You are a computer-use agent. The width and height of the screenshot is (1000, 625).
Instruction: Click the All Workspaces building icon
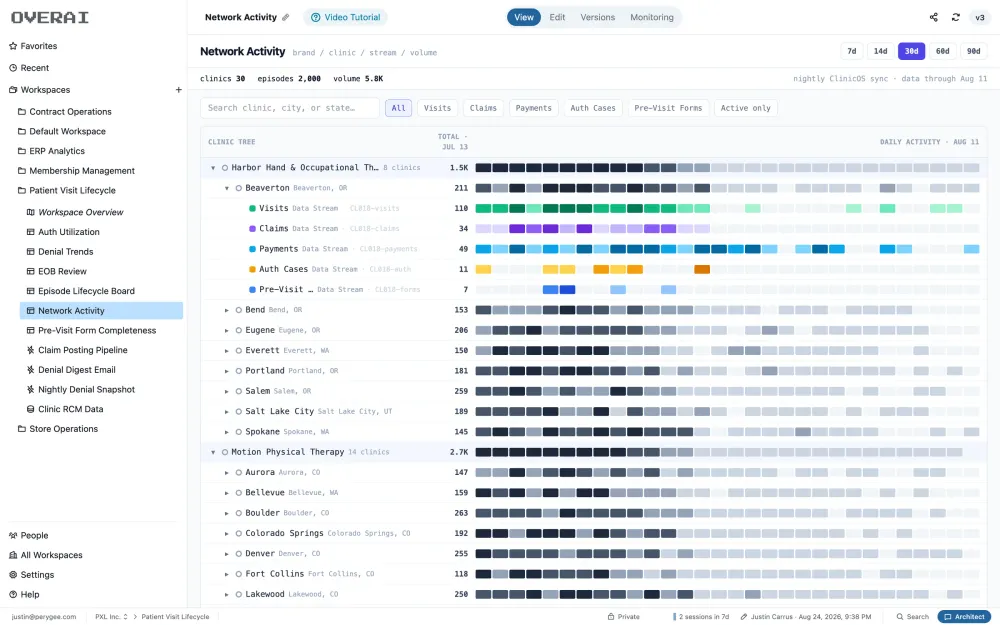coord(13,555)
